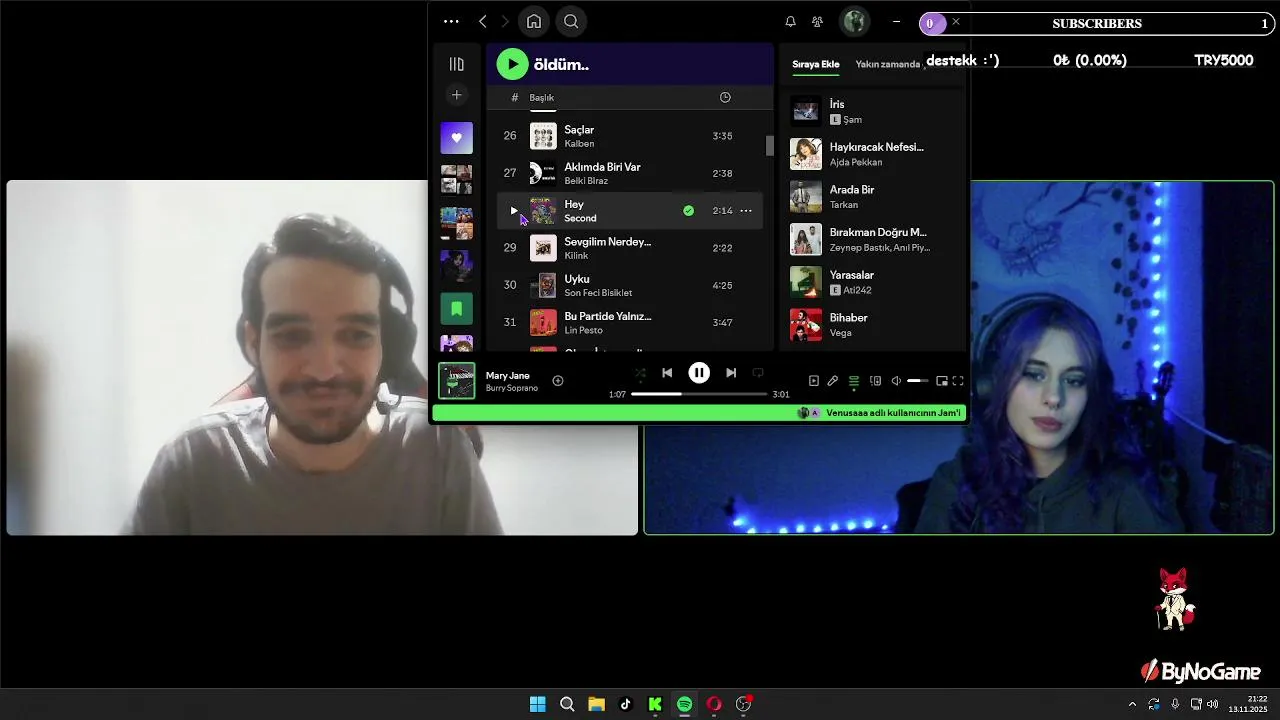1280x720 pixels.
Task: Sort by duration clock column
Action: click(x=725, y=97)
